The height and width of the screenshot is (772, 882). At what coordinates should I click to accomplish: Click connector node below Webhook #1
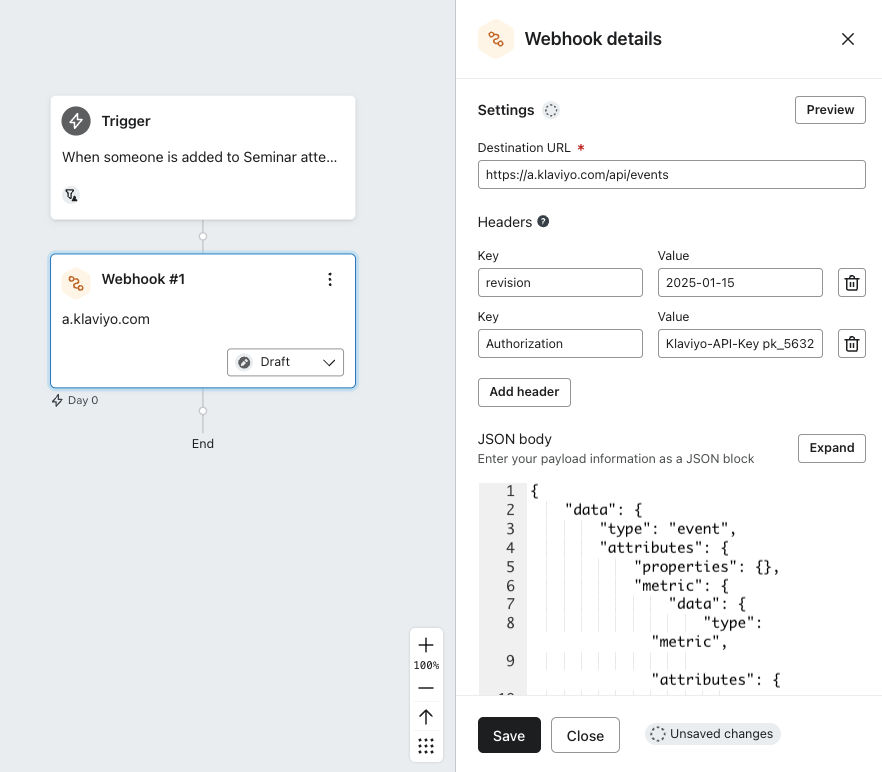tap(203, 411)
